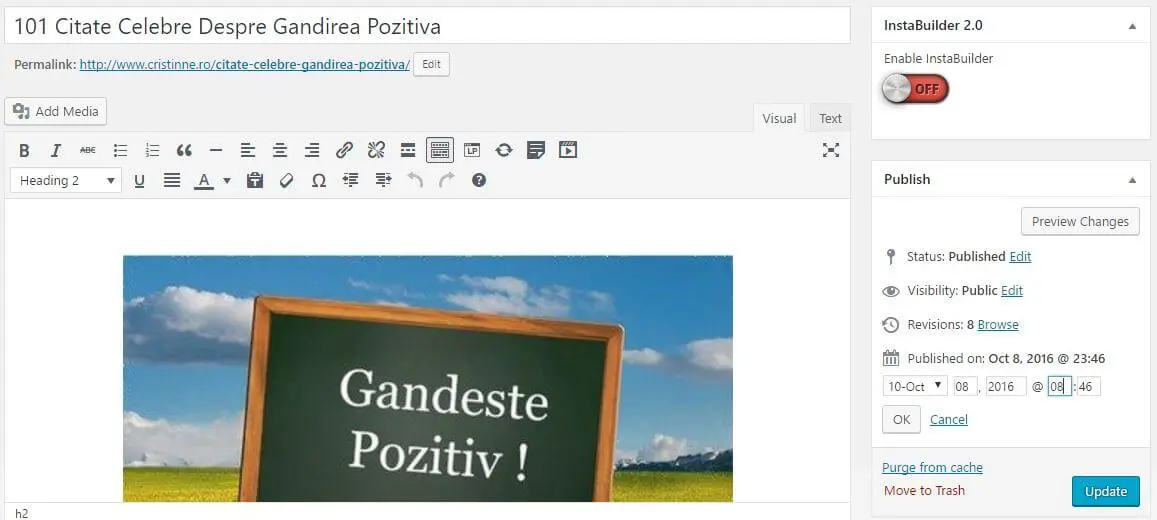Switch to the Visual editor tab

[x=779, y=118]
